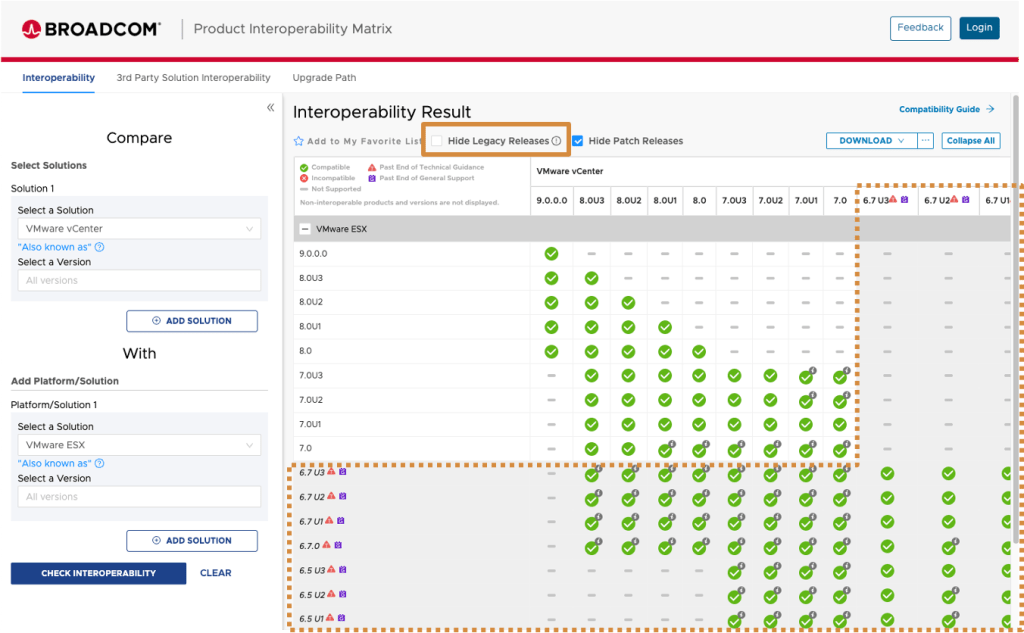Click the ESX 7.0U2 row label
1024x633 pixels.
click(311, 400)
